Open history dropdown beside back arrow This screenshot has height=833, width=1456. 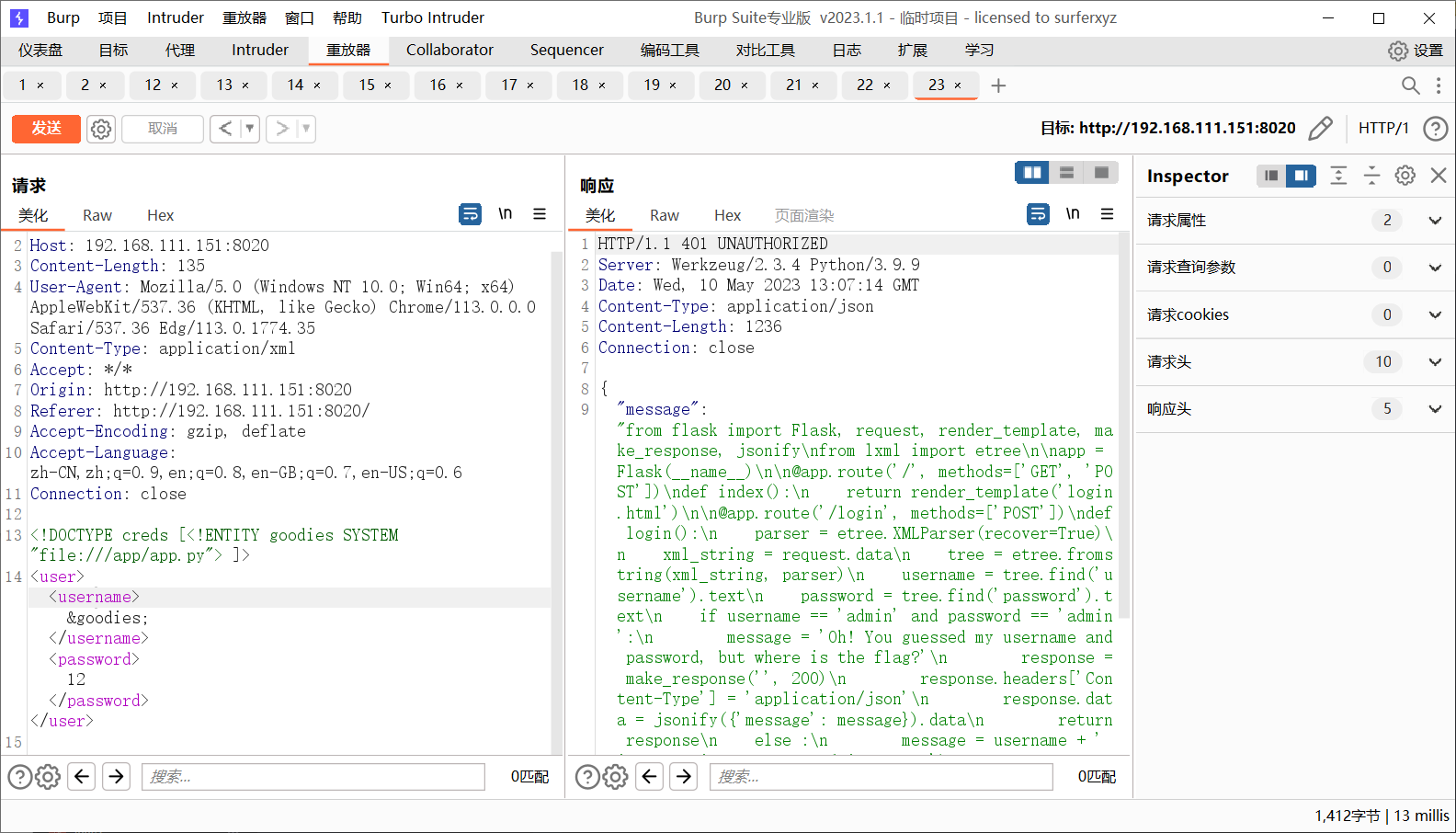(x=250, y=129)
